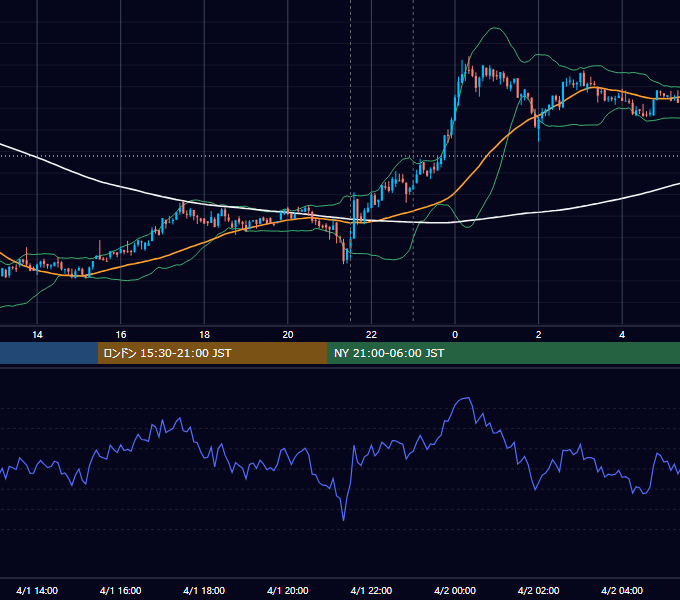Screen dimensions: 680x600
Task: Click the '4/1 16:00' date label
Action: 121,591
